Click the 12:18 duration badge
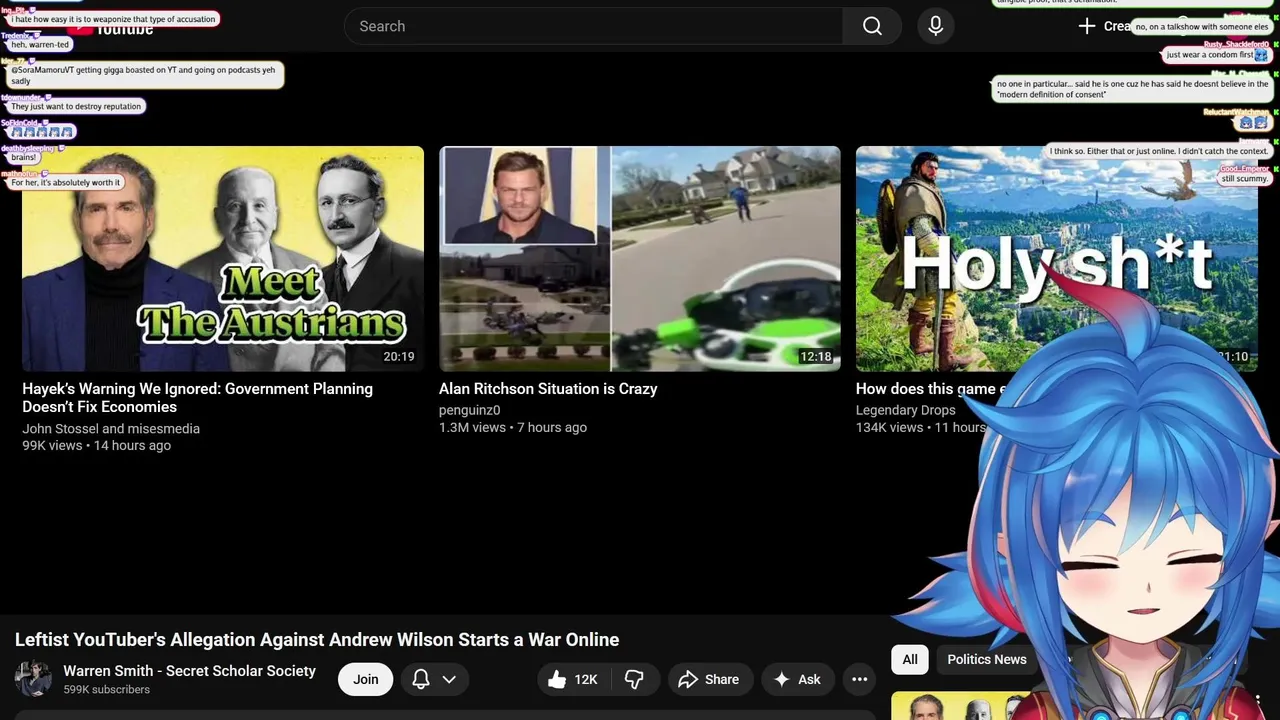The image size is (1280, 720). [816, 357]
